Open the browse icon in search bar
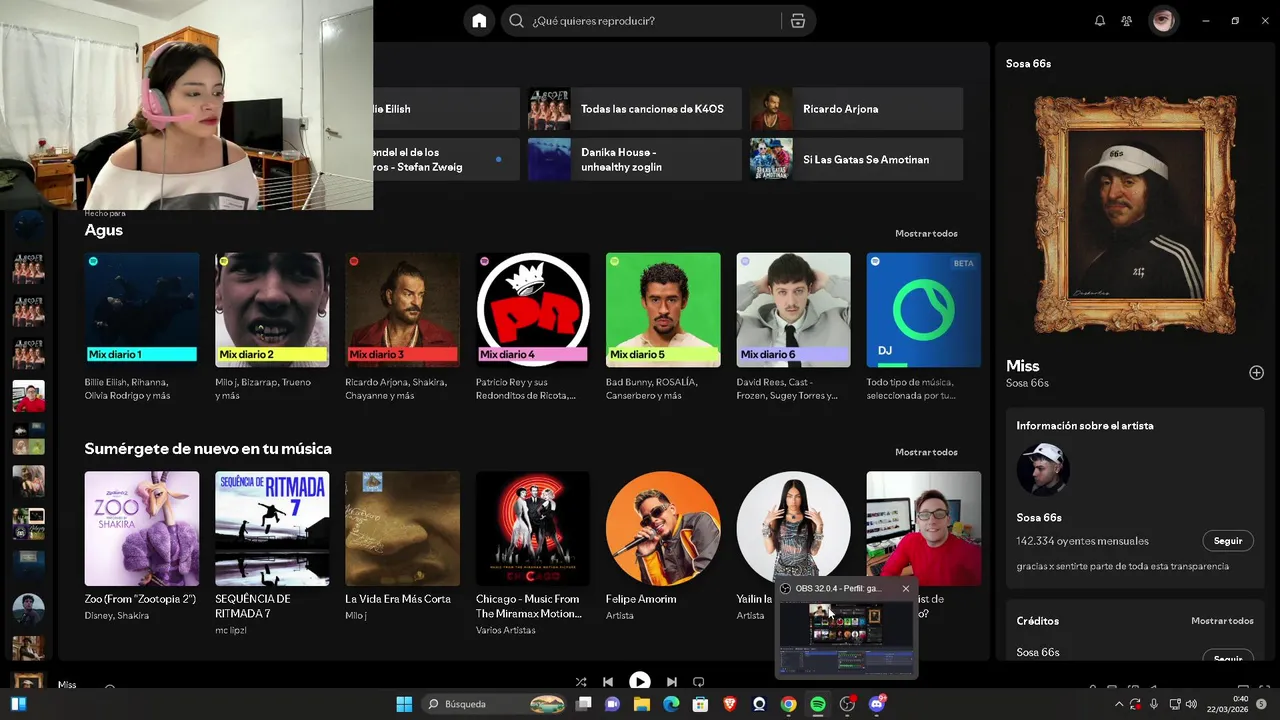Image resolution: width=1280 pixels, height=720 pixels. [798, 21]
